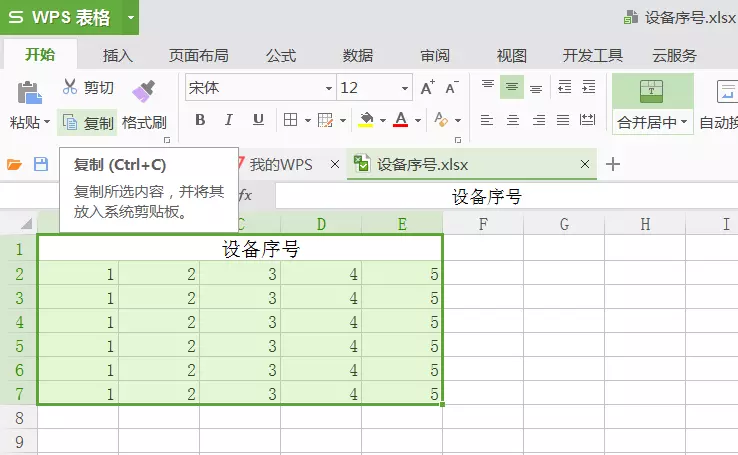Decrease font size with A- icon
Image resolution: width=738 pixels, height=455 pixels.
point(452,88)
